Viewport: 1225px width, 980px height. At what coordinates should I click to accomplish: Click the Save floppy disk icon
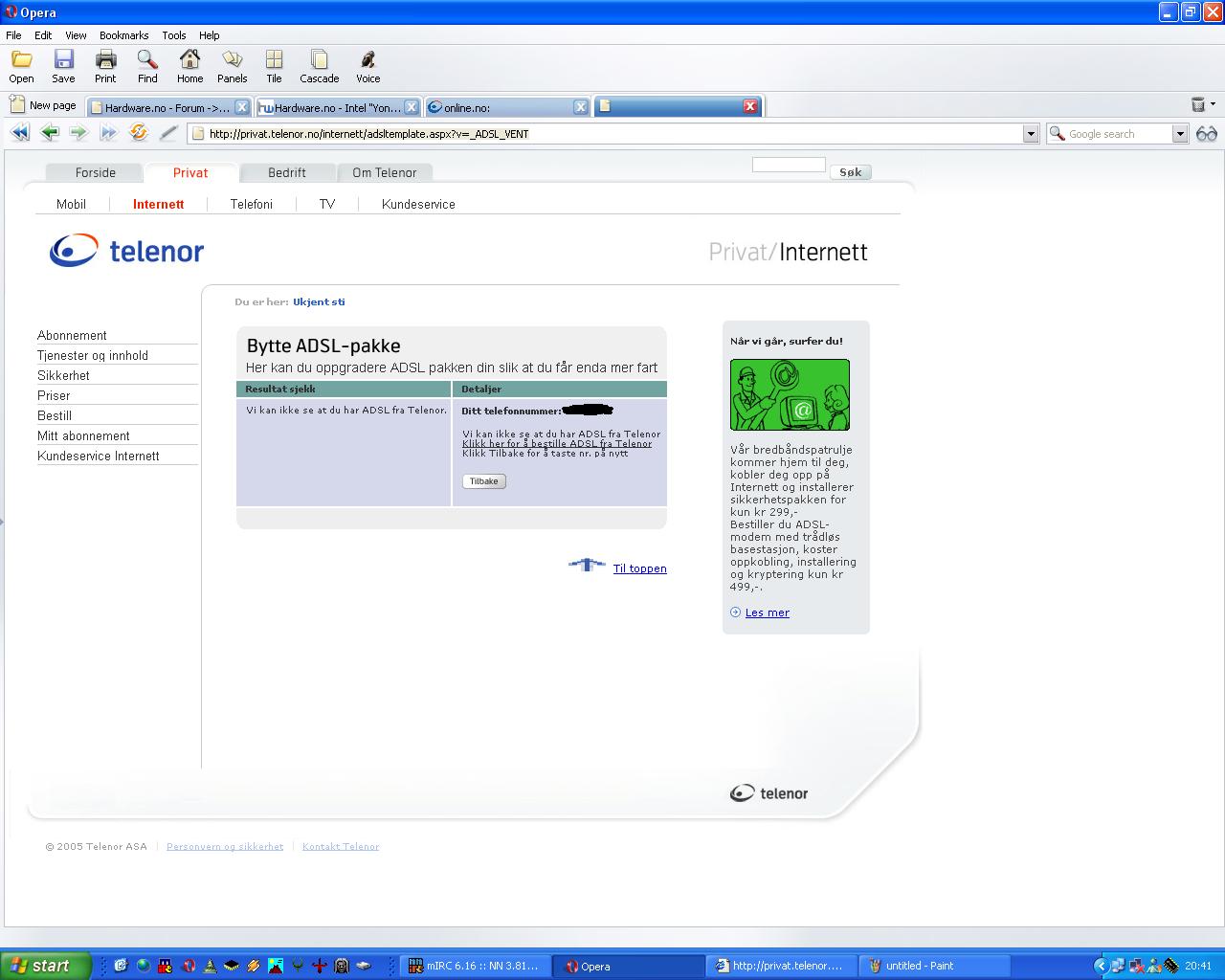pos(63,59)
